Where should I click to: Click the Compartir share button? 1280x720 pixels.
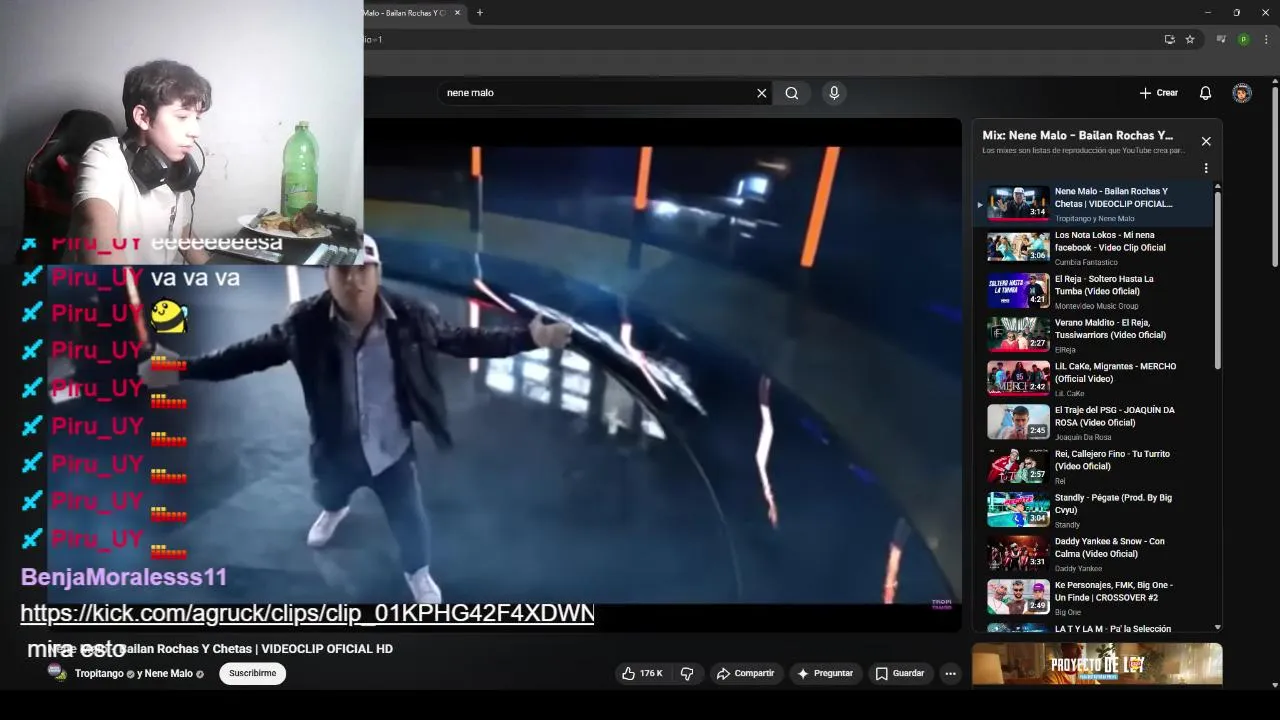(x=745, y=674)
